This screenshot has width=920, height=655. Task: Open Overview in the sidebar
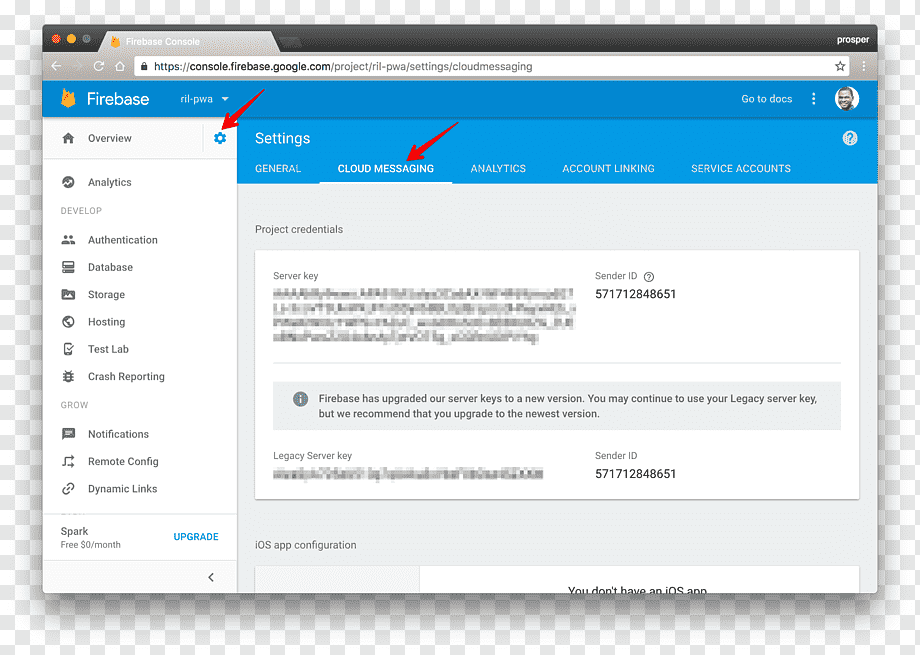110,139
